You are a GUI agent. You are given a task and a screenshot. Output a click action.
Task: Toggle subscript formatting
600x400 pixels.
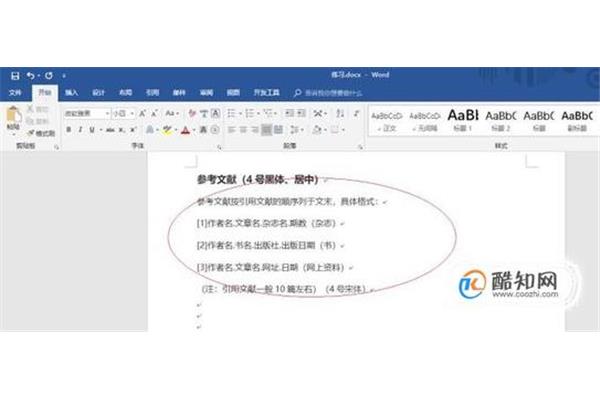[x=121, y=130]
